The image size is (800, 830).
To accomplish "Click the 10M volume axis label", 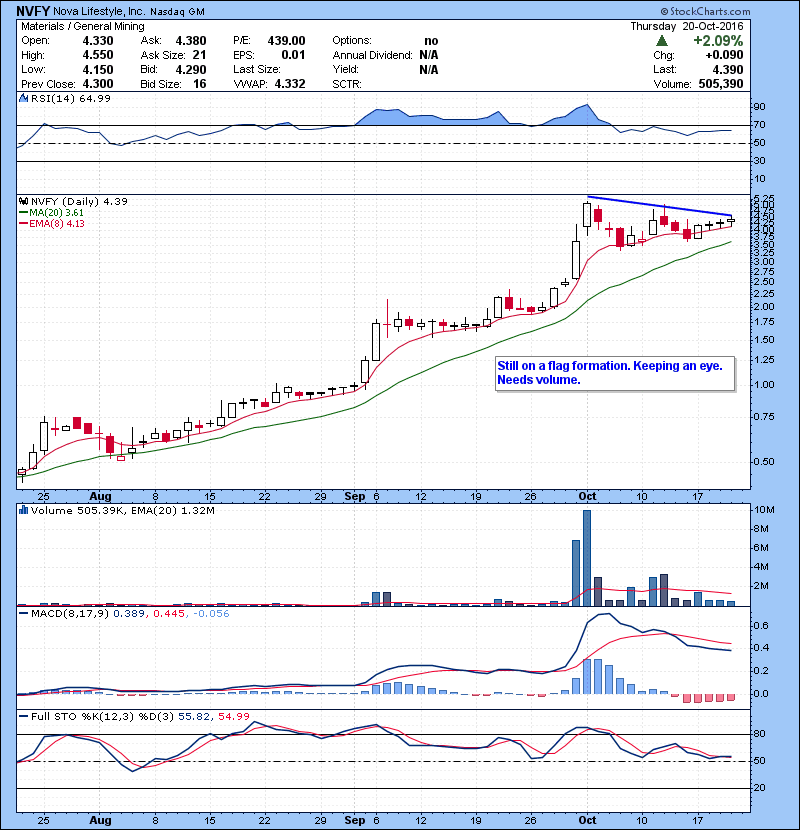I will (764, 510).
